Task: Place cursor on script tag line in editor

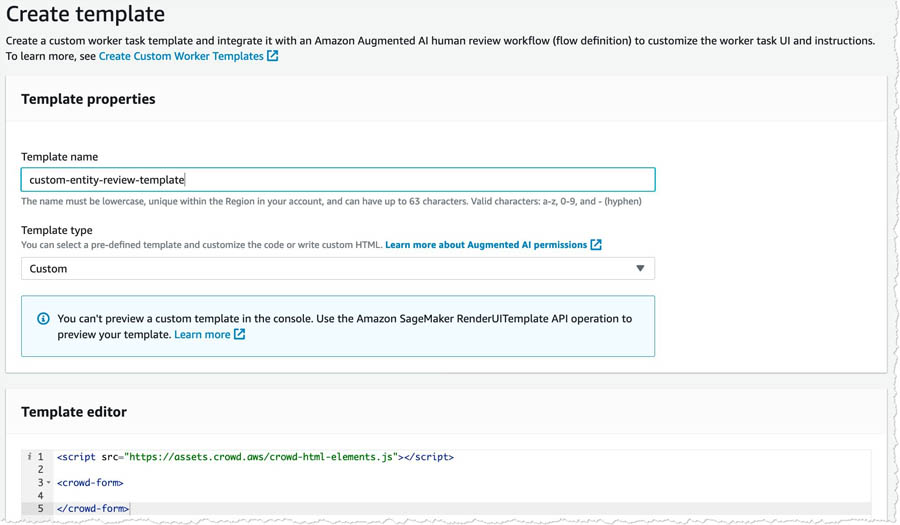Action: click(x=255, y=457)
